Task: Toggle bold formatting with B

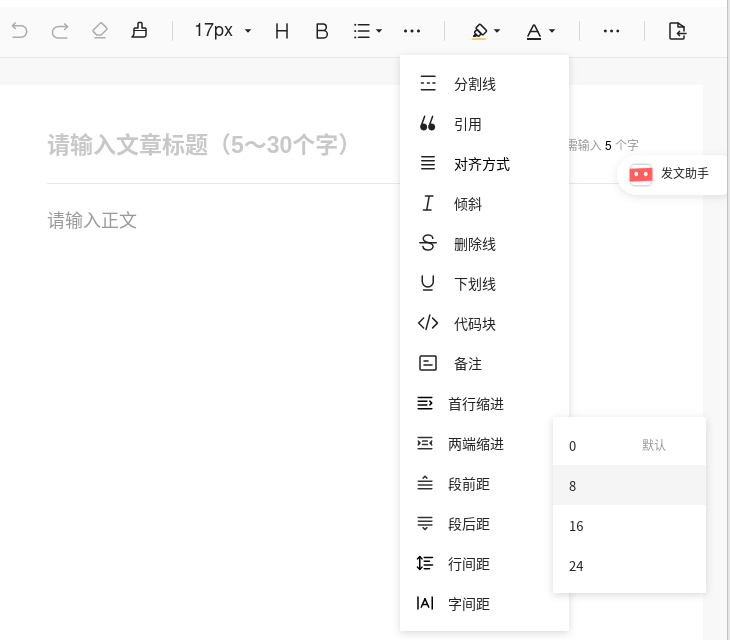Action: [321, 31]
